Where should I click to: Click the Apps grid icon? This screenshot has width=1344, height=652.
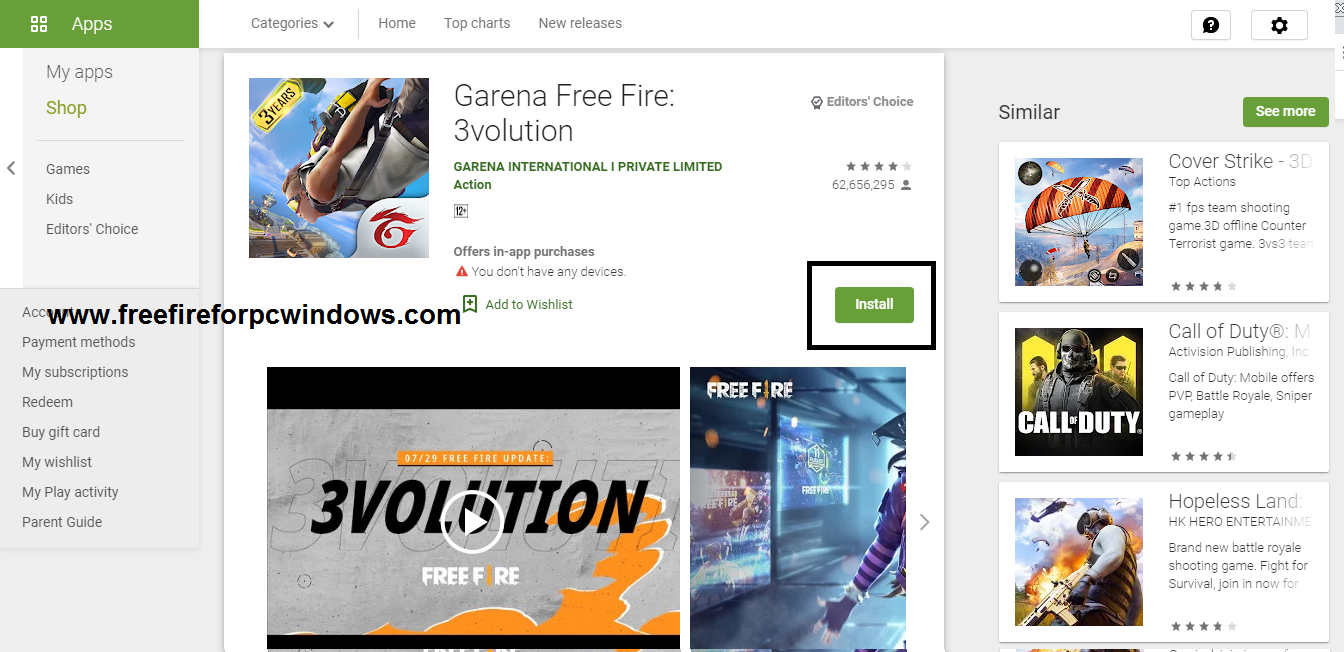pyautogui.click(x=39, y=24)
